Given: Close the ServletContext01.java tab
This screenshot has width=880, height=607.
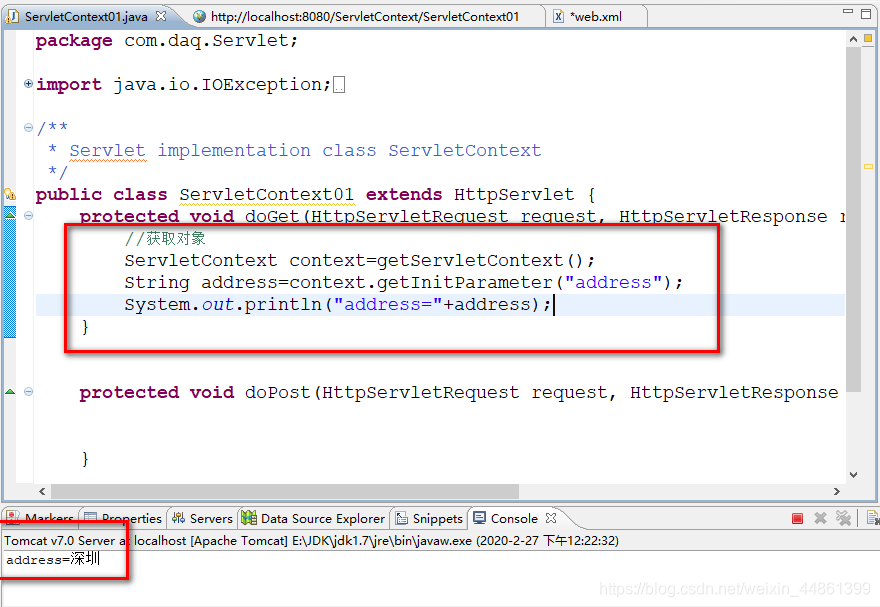Looking at the screenshot, I should point(161,16).
